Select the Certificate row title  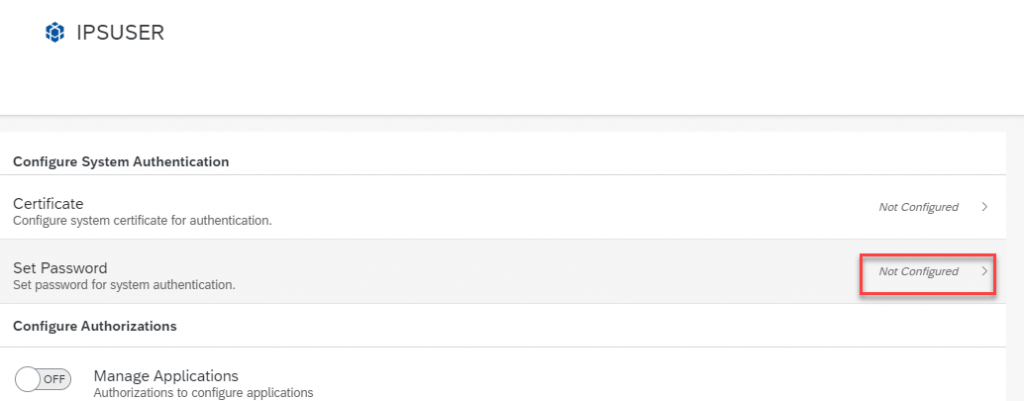(48, 204)
